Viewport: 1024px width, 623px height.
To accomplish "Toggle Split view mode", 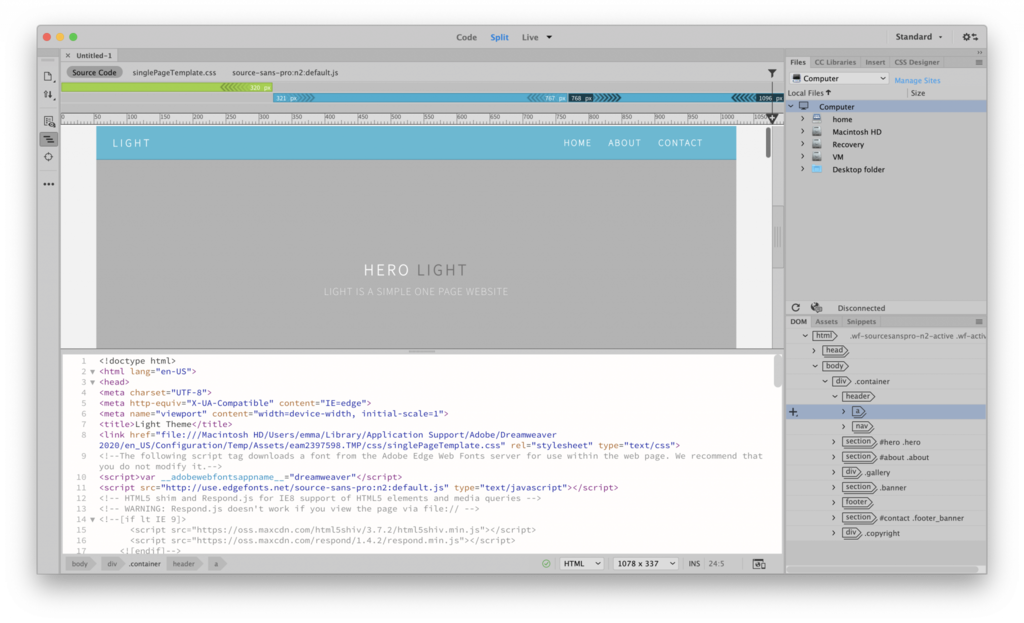I will click(x=499, y=37).
